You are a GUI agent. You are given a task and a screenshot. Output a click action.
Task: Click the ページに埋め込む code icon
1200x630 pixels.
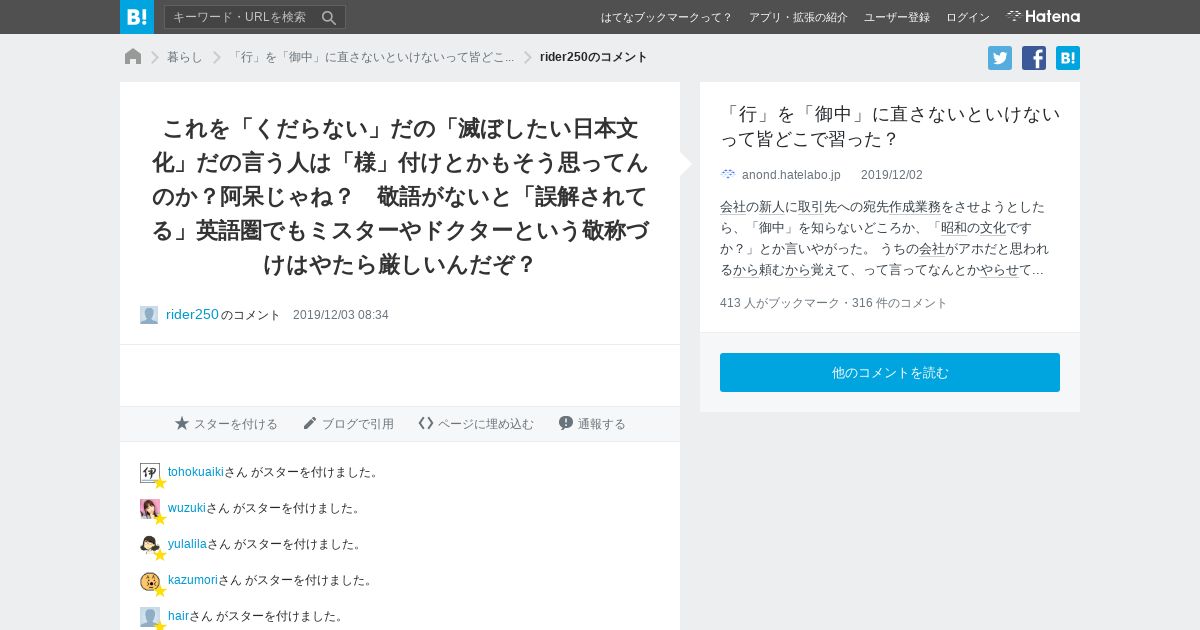tap(426, 423)
